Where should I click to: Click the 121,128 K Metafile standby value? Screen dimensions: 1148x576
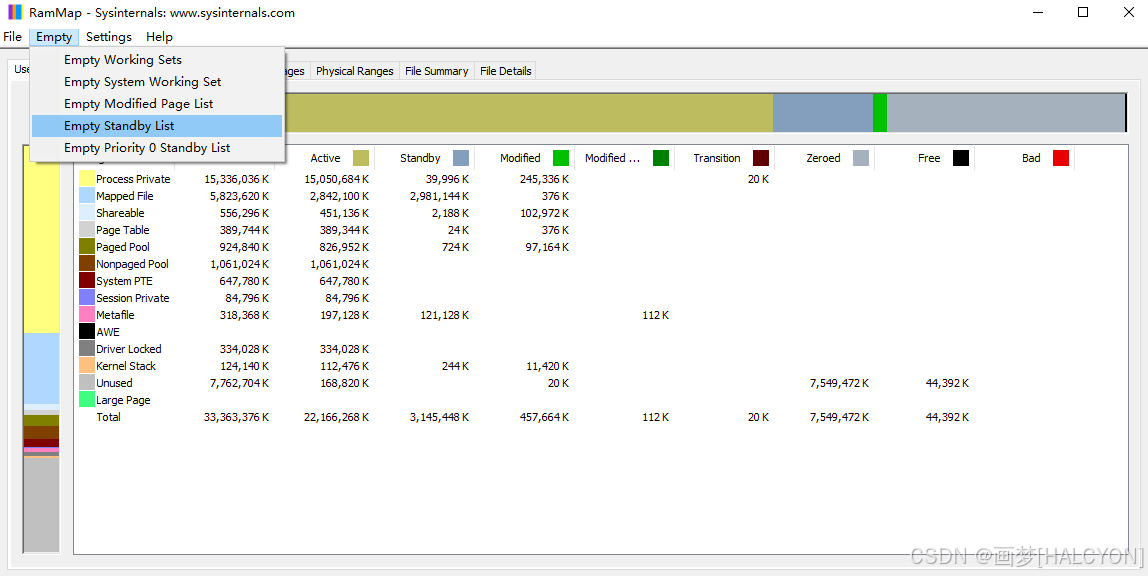444,315
